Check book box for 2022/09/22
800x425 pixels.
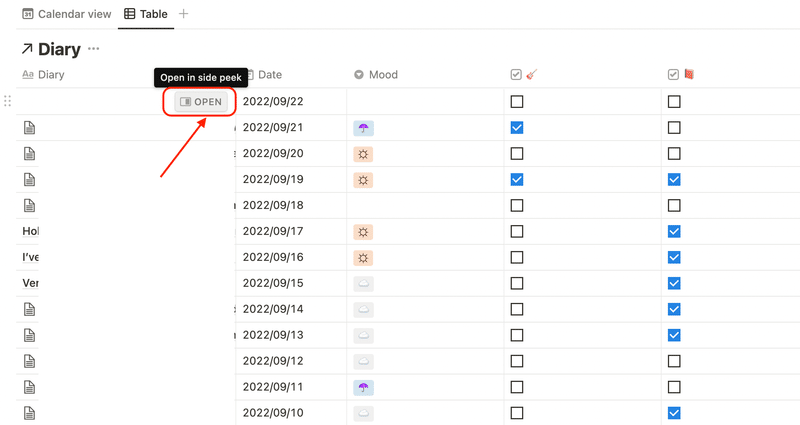[674, 102]
